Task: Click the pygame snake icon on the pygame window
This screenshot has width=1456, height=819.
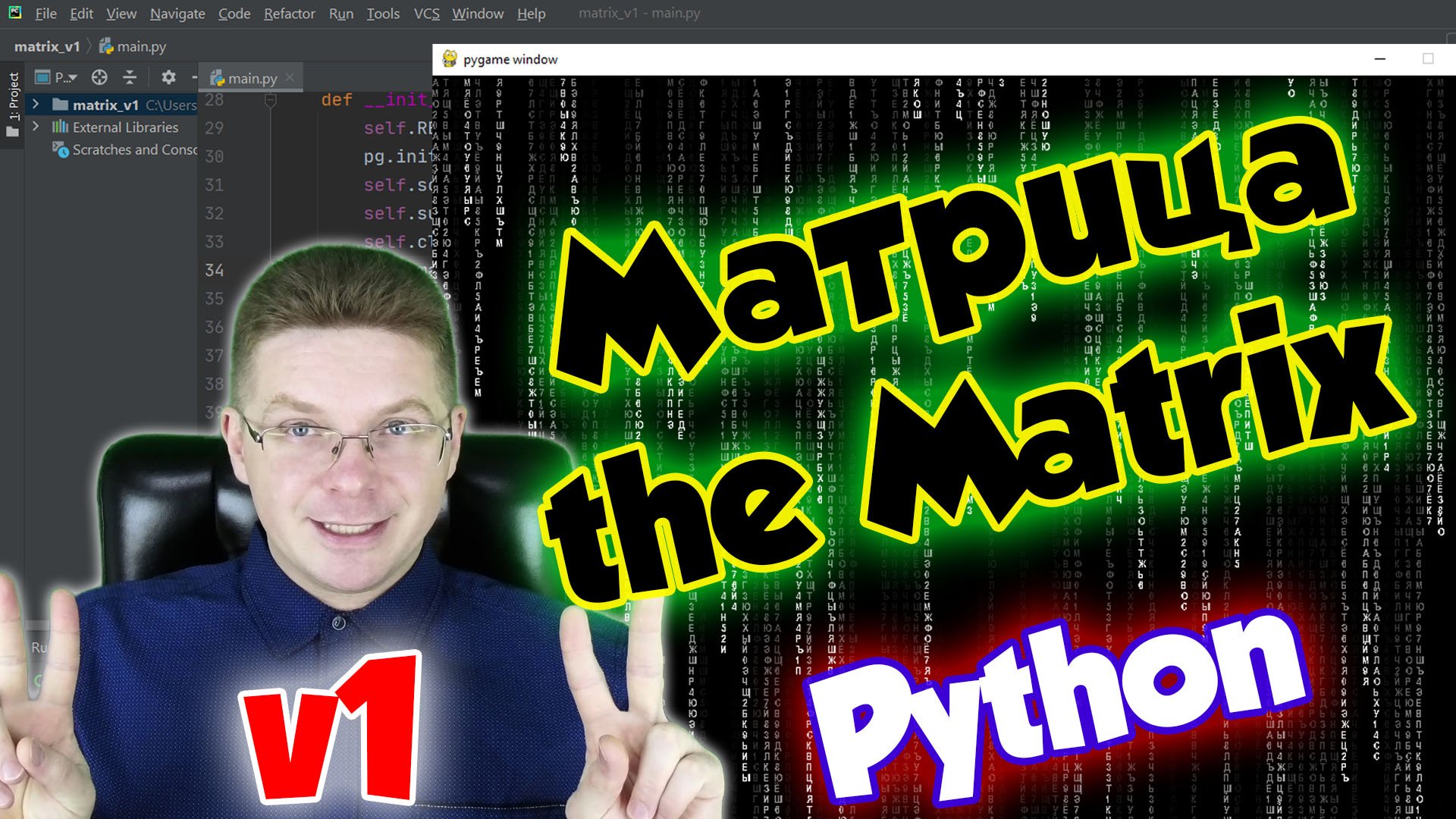Action: tap(450, 58)
